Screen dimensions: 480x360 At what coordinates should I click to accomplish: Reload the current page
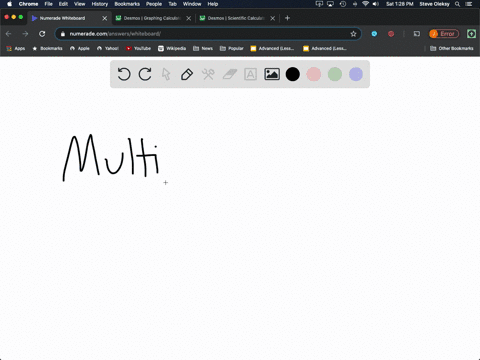[42, 34]
